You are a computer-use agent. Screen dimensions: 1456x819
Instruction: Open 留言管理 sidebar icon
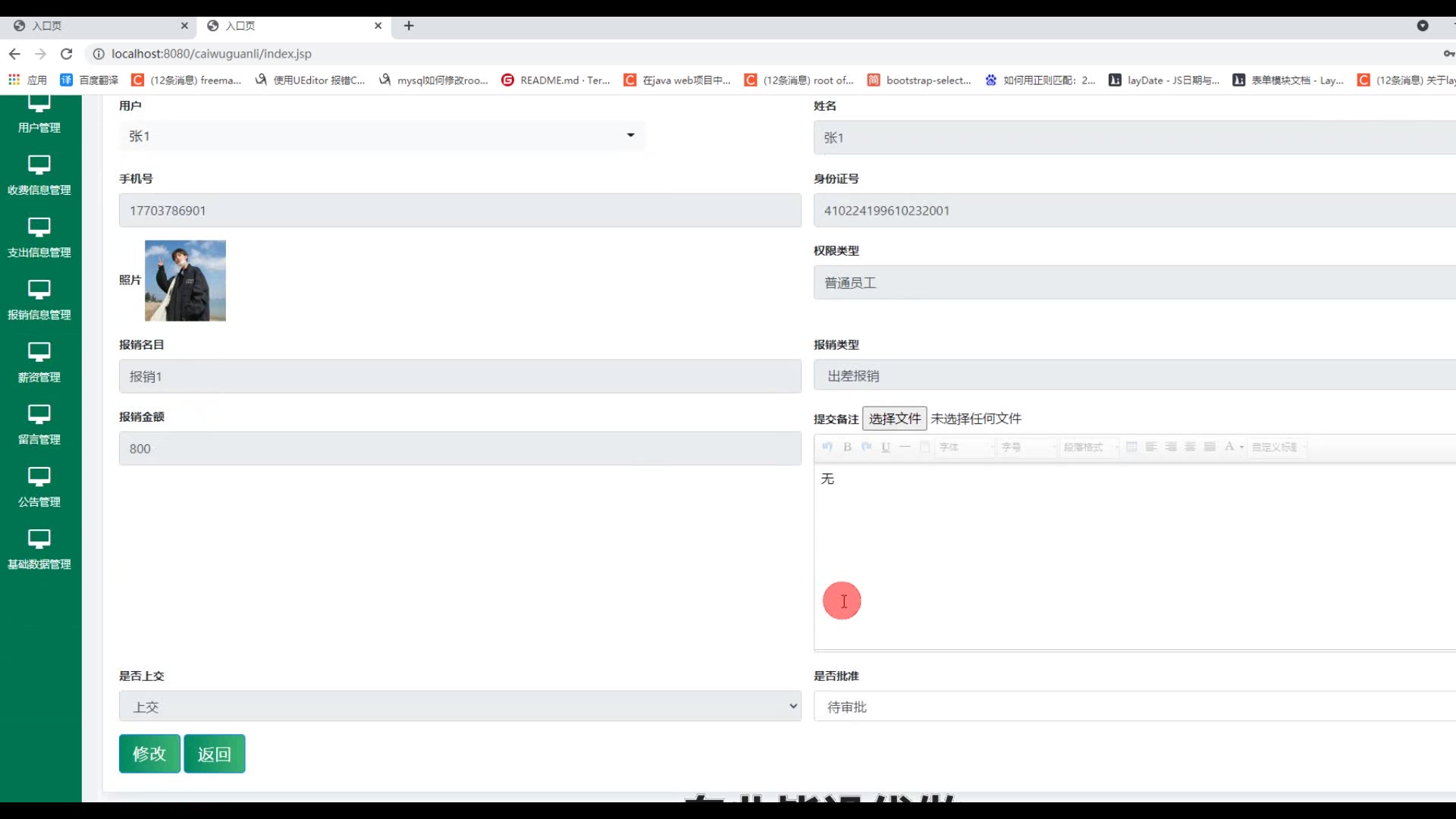coord(39,415)
